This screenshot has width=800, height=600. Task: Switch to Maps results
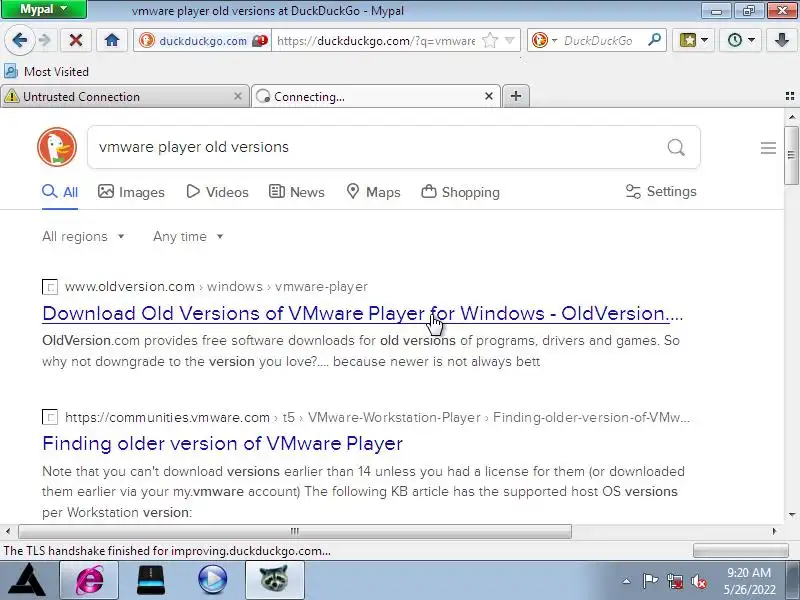coord(373,192)
